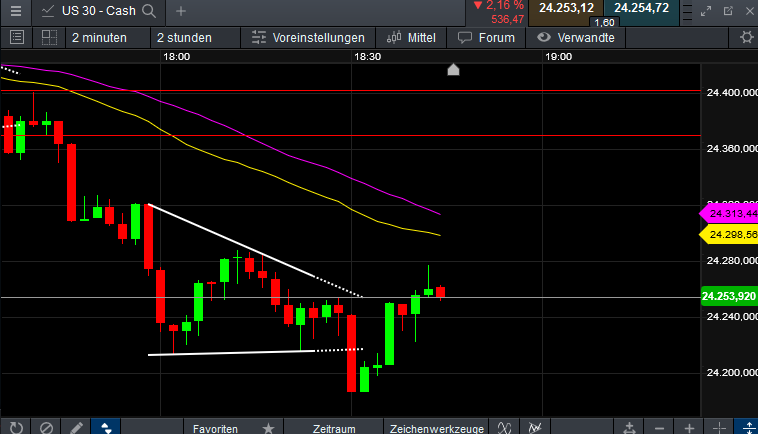Click the favorites star icon
This screenshot has height=434, width=758.
click(268, 428)
